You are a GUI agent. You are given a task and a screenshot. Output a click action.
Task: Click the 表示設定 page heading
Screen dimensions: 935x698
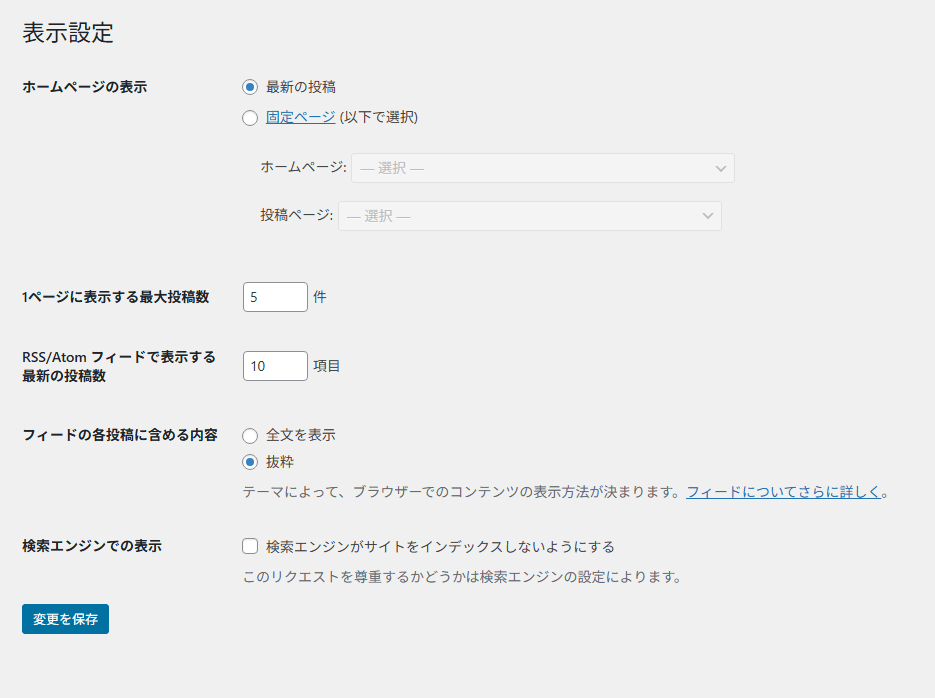click(68, 33)
